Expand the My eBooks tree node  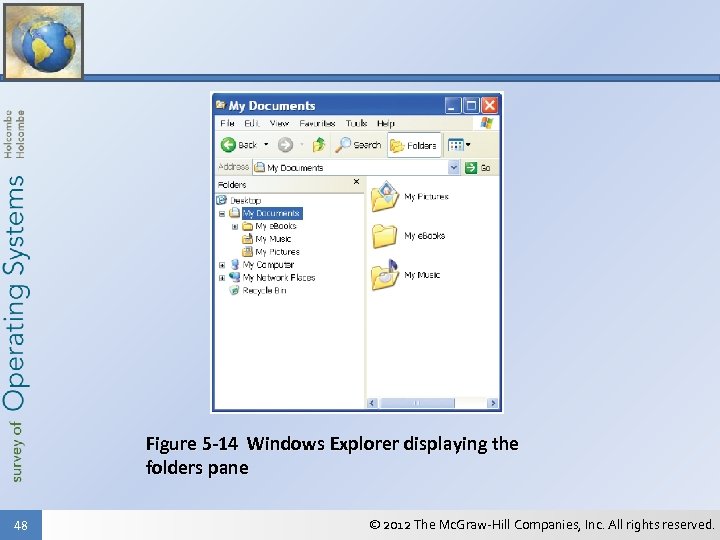point(235,226)
